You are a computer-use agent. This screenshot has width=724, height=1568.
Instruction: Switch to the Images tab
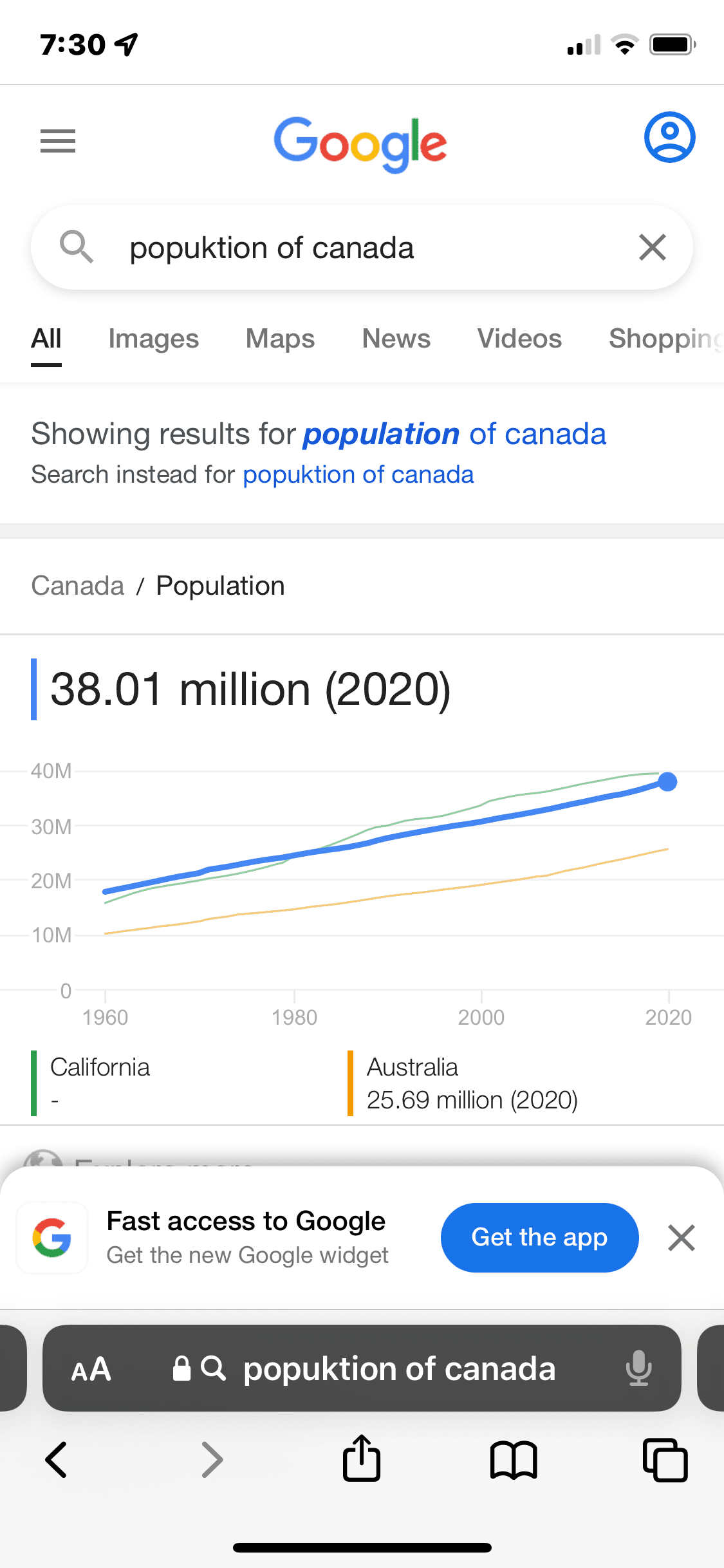153,339
